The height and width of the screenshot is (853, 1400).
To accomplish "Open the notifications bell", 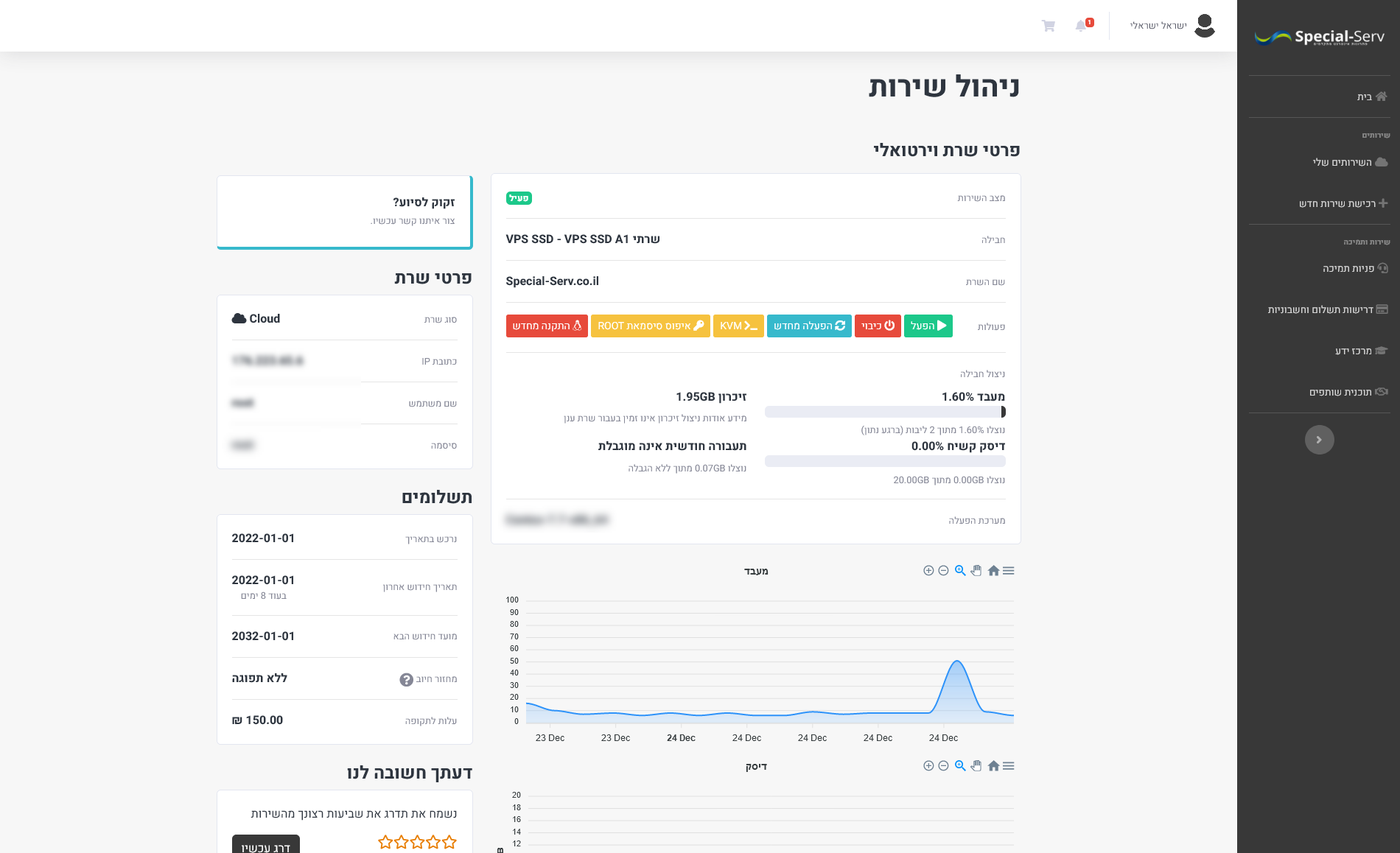I will tap(1082, 26).
